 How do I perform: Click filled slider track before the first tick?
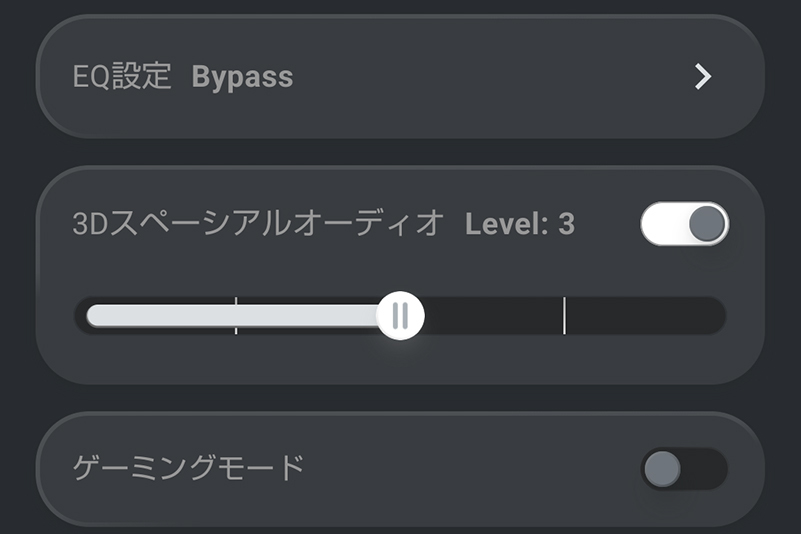(x=160, y=316)
